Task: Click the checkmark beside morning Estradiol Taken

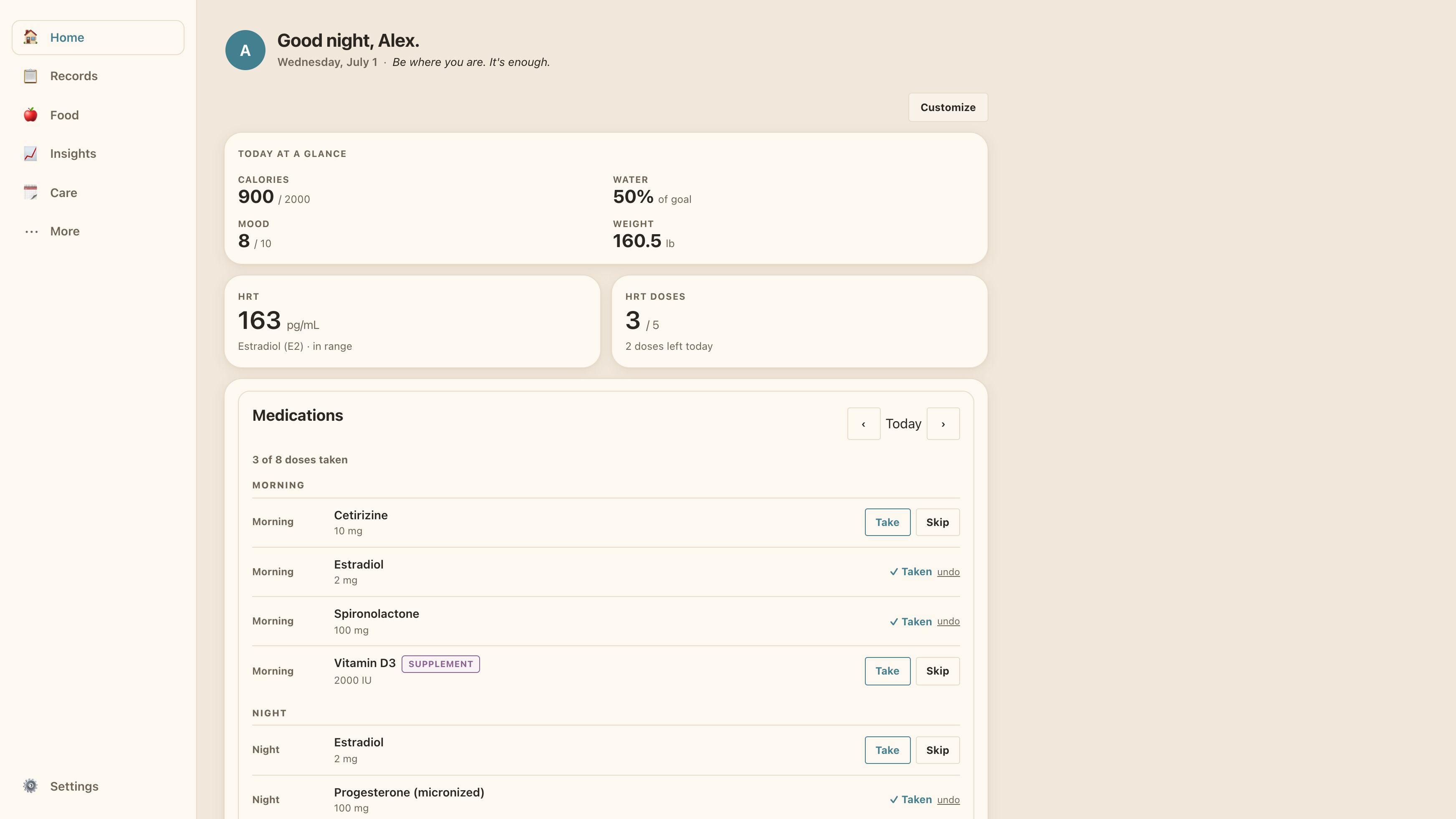Action: (x=894, y=572)
